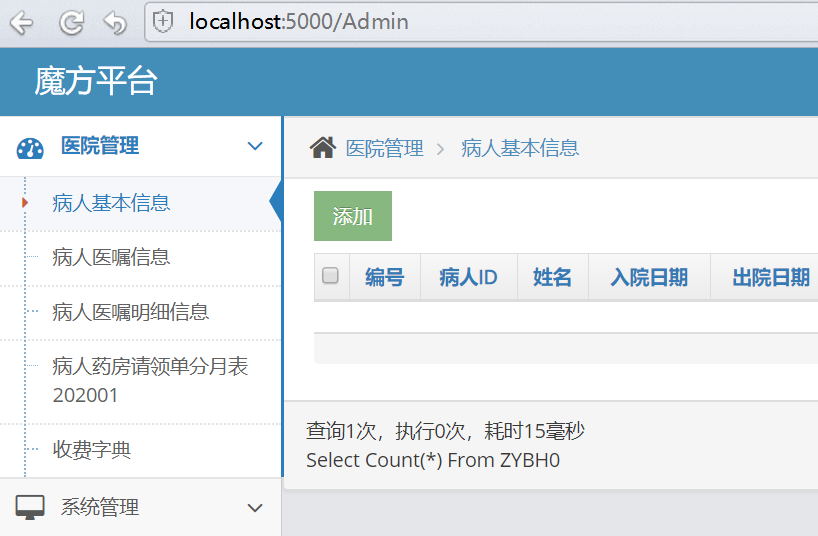This screenshot has width=818, height=536.
Task: Click the address bar showing localhost:5000/Admin
Action: pos(480,22)
